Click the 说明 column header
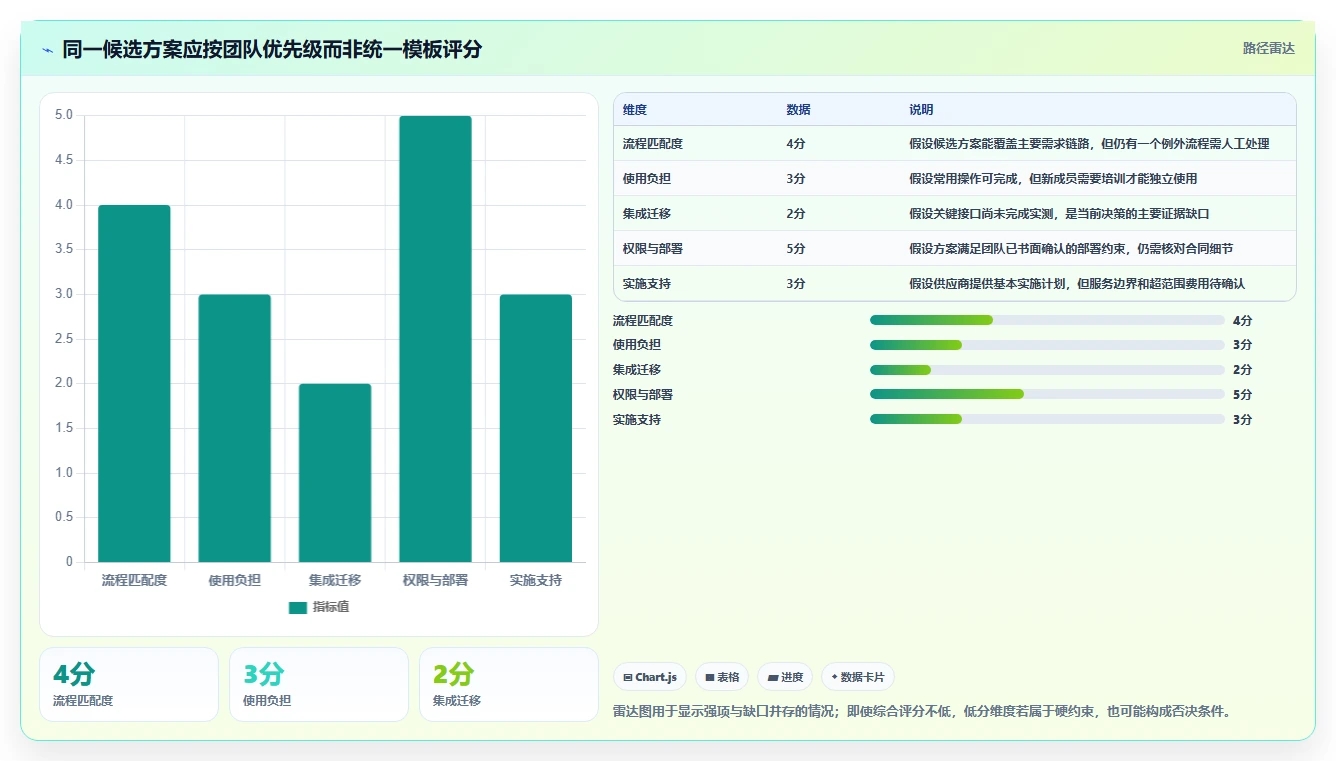 pos(921,110)
